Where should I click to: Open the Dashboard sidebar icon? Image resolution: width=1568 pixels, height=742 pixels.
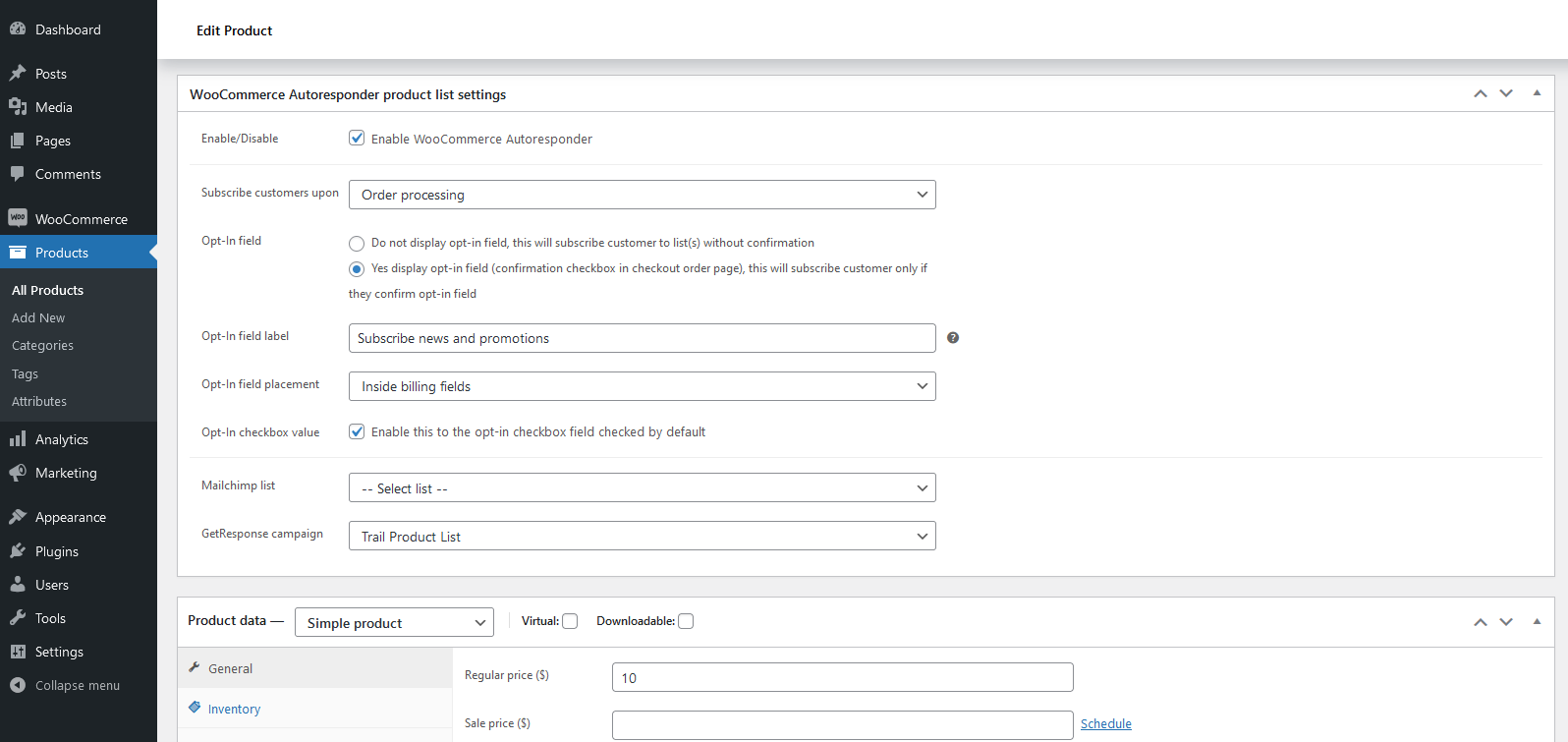pos(18,29)
